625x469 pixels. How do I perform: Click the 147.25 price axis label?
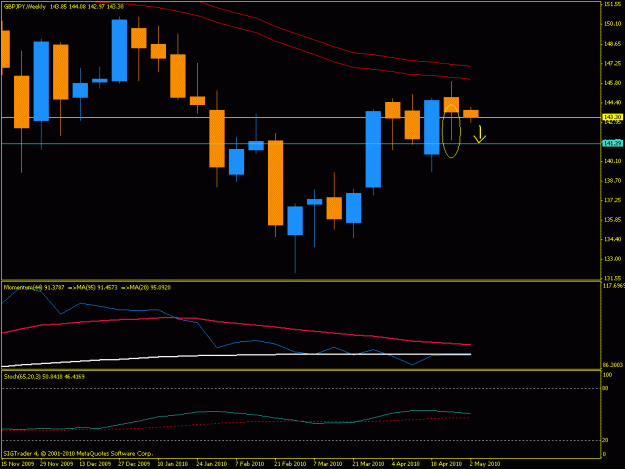(x=612, y=63)
